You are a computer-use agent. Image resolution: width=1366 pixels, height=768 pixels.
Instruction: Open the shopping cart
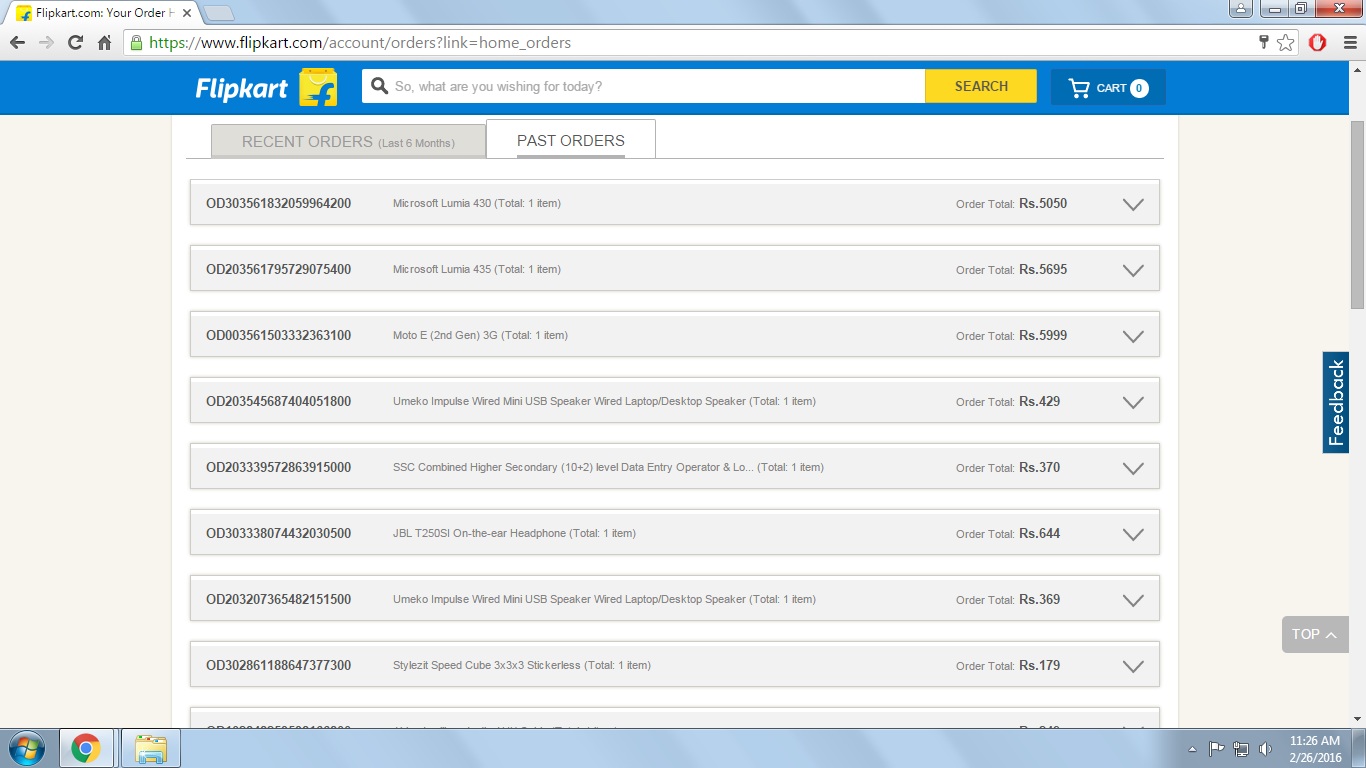1108,88
